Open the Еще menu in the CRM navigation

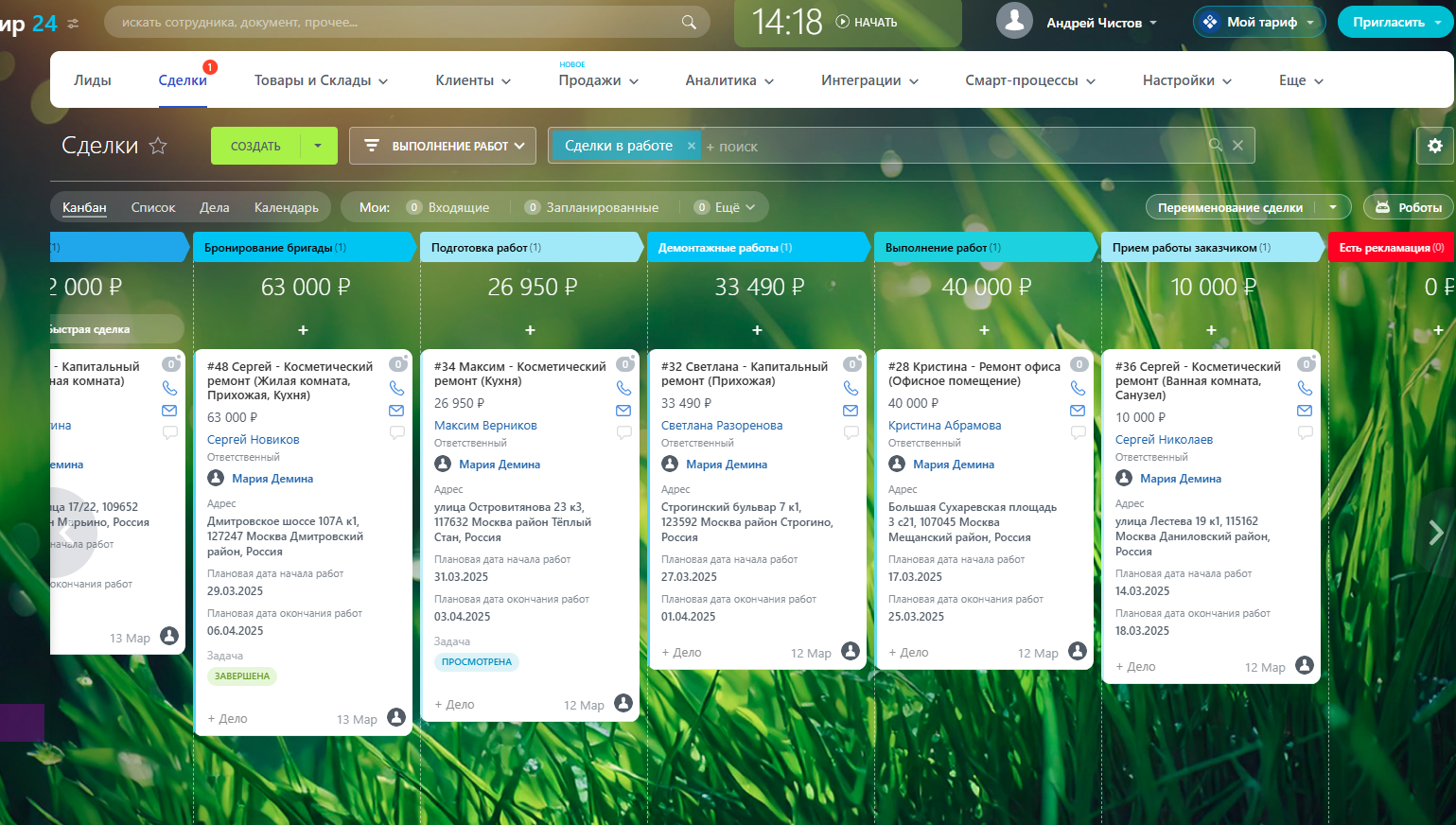pos(1301,80)
